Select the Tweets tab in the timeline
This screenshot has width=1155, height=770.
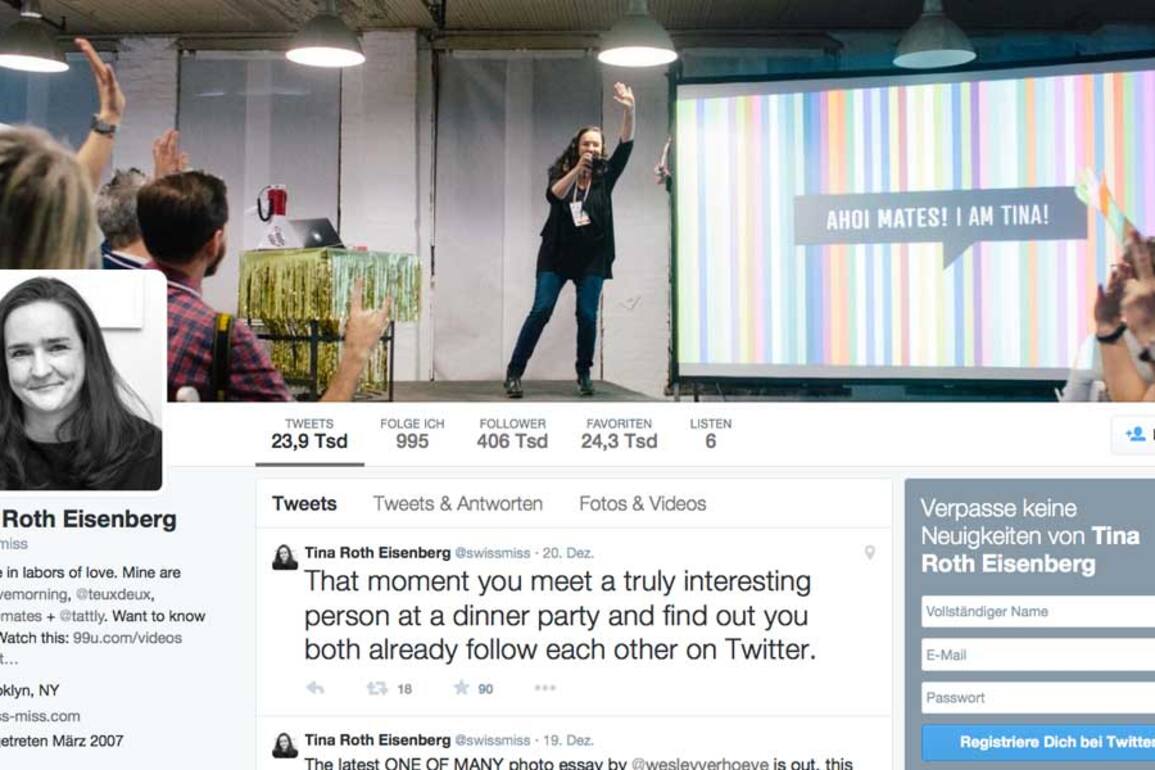(304, 503)
